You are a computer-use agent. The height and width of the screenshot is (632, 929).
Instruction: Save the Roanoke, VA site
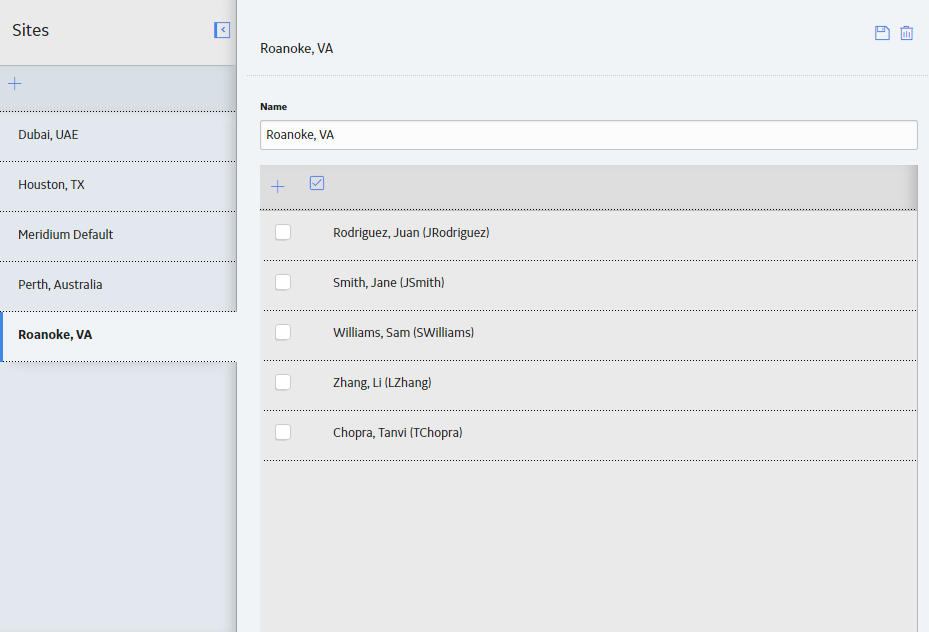882,33
